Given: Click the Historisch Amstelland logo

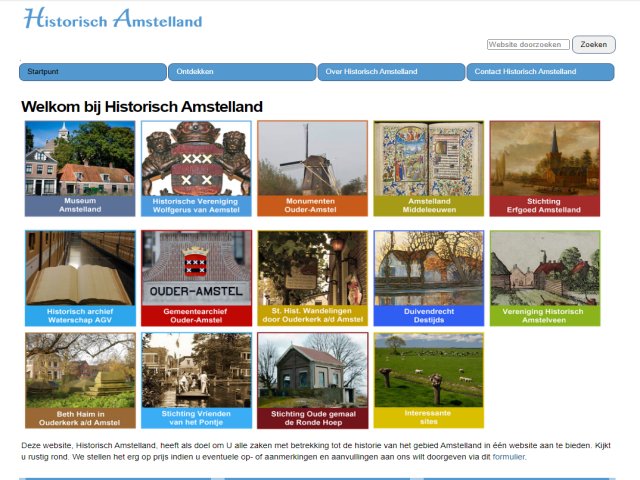Looking at the screenshot, I should pos(113,19).
